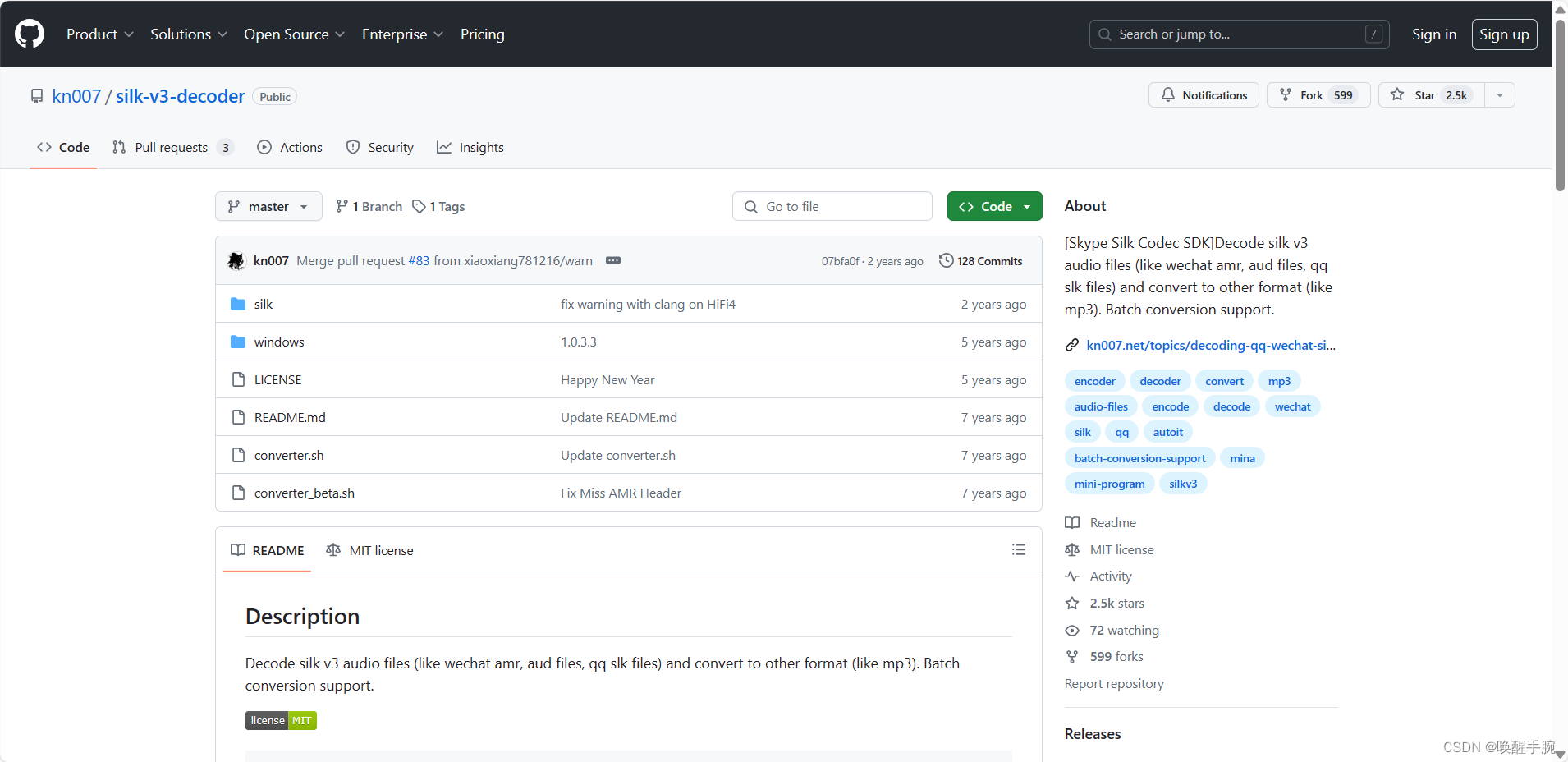
Task: Open the kn007 owner profile link
Action: coord(76,96)
